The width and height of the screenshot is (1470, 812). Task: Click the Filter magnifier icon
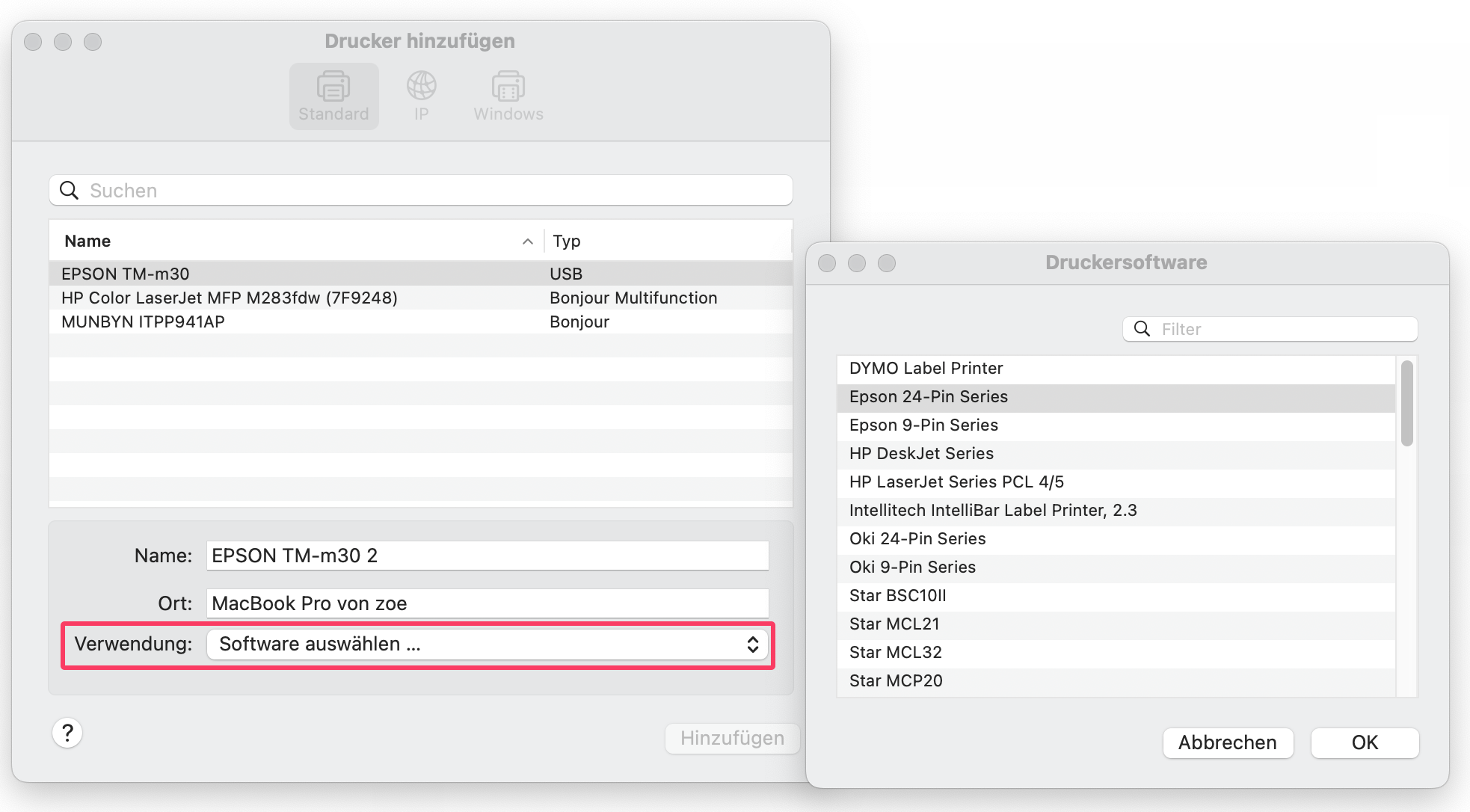click(1142, 329)
